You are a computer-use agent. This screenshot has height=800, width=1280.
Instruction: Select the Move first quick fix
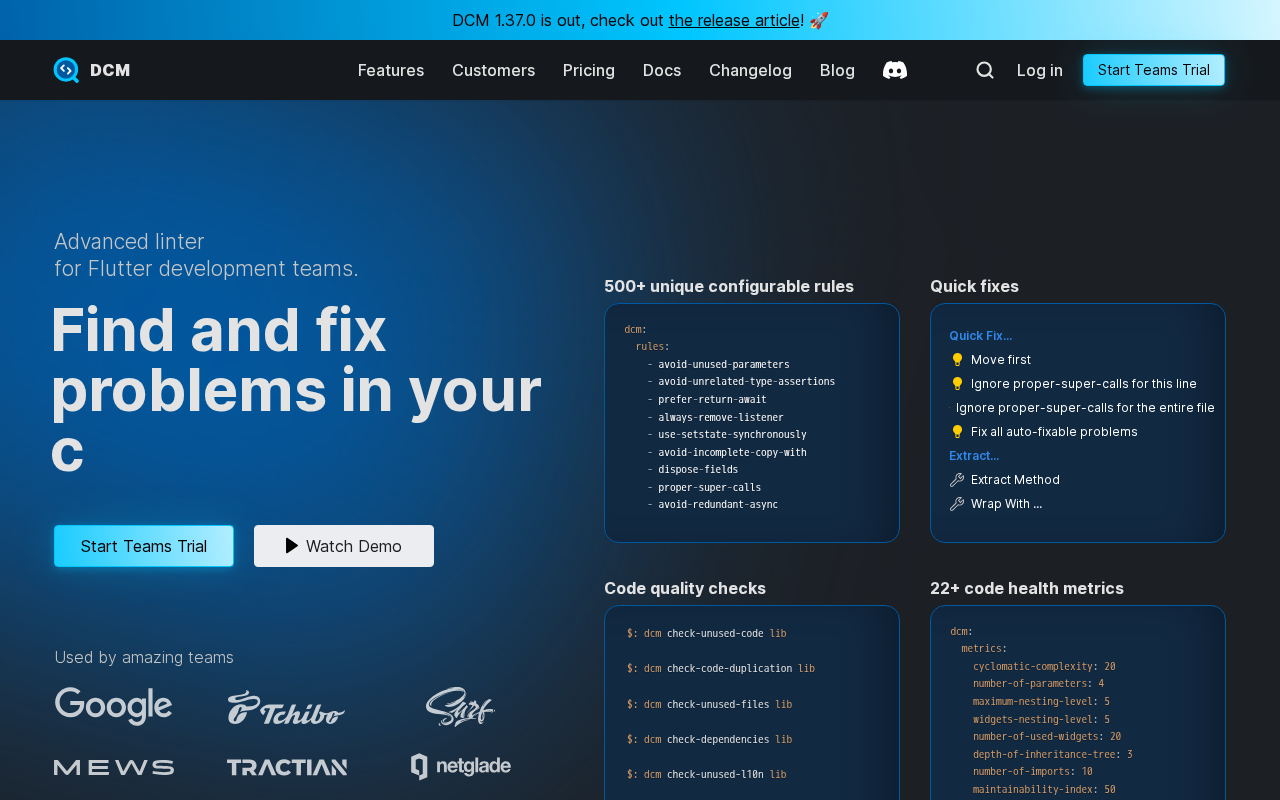(x=1001, y=360)
